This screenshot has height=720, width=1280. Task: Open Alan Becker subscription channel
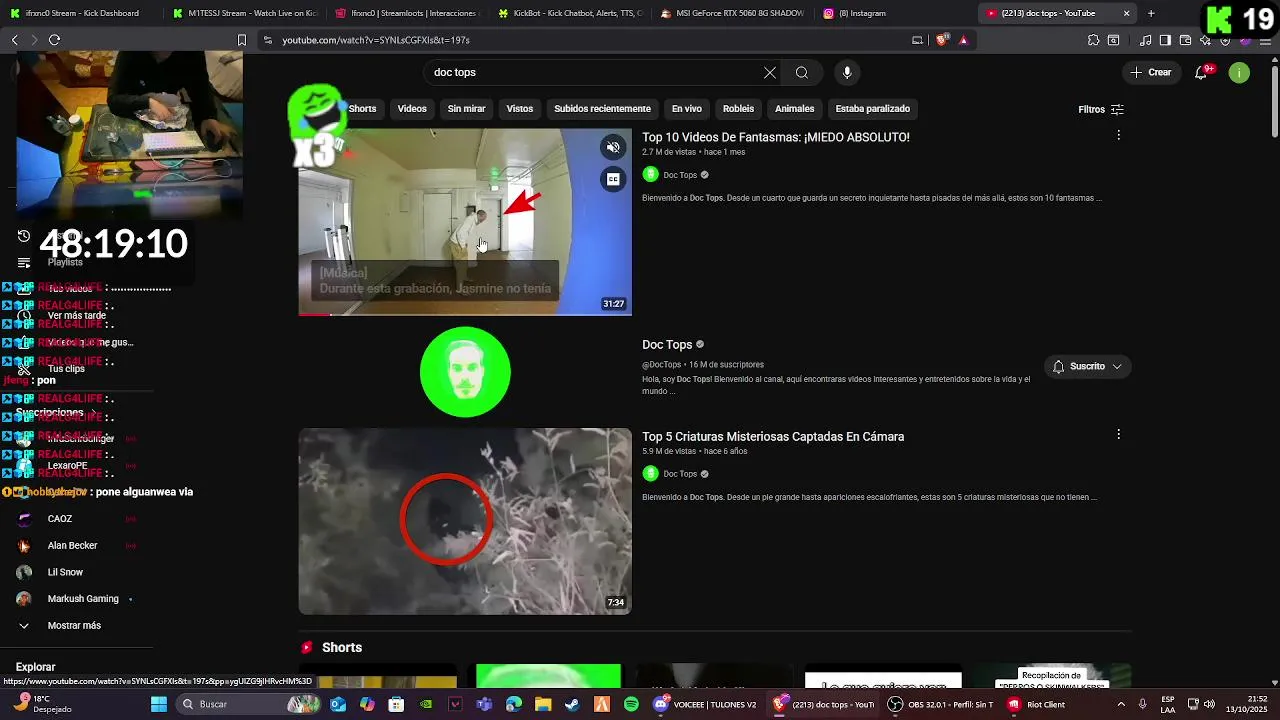(72, 545)
